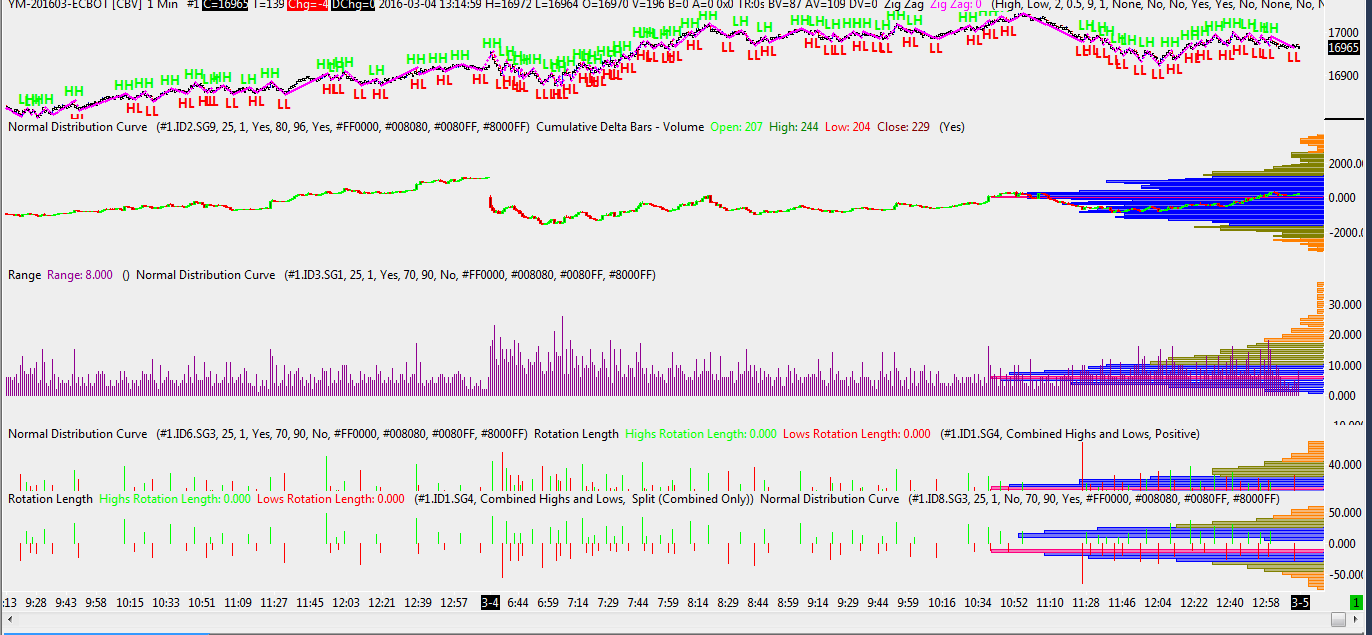Click the 8:59 time axis label
Screen dimensions: 1372x635
(x=788, y=603)
